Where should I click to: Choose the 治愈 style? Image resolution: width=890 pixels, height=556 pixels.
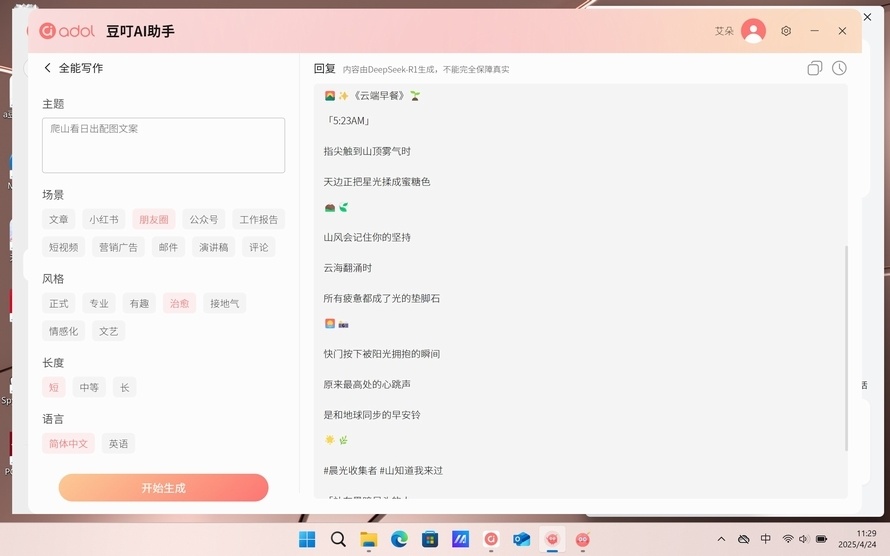(179, 304)
